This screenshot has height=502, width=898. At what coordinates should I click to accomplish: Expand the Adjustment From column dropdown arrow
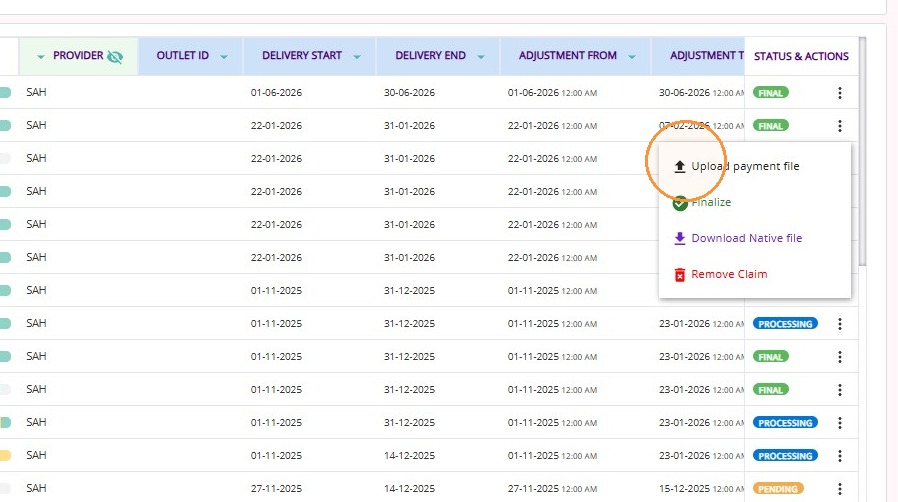pyautogui.click(x=632, y=57)
